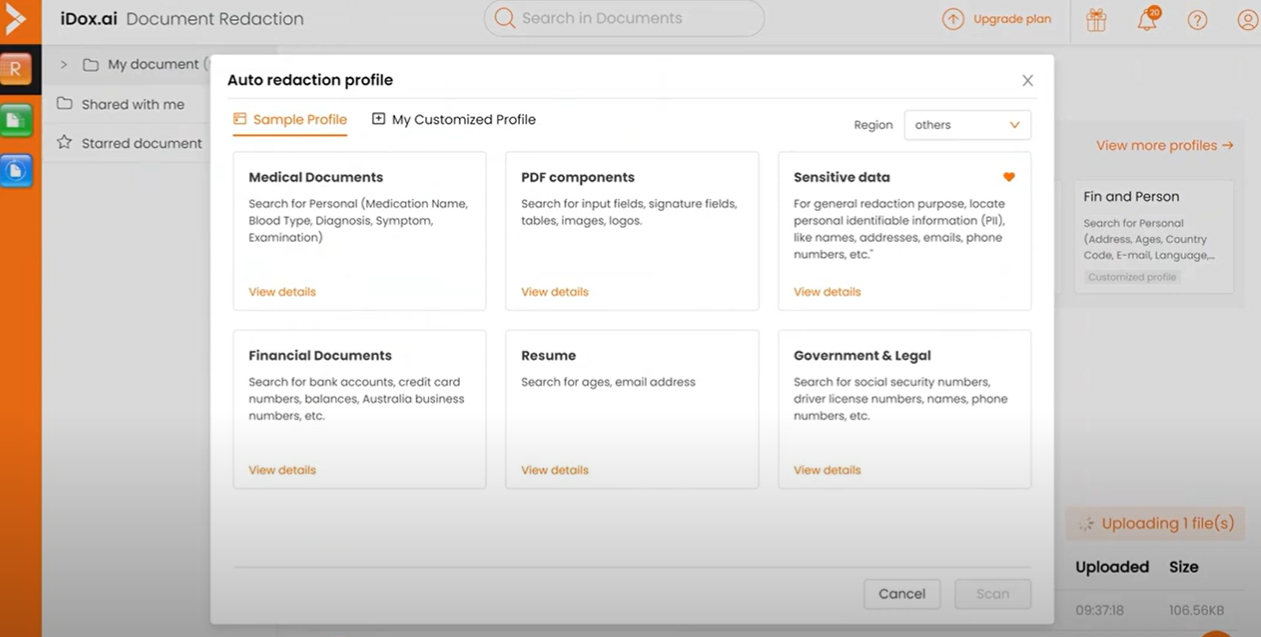
Task: View details of the Resume profile
Action: (x=554, y=469)
